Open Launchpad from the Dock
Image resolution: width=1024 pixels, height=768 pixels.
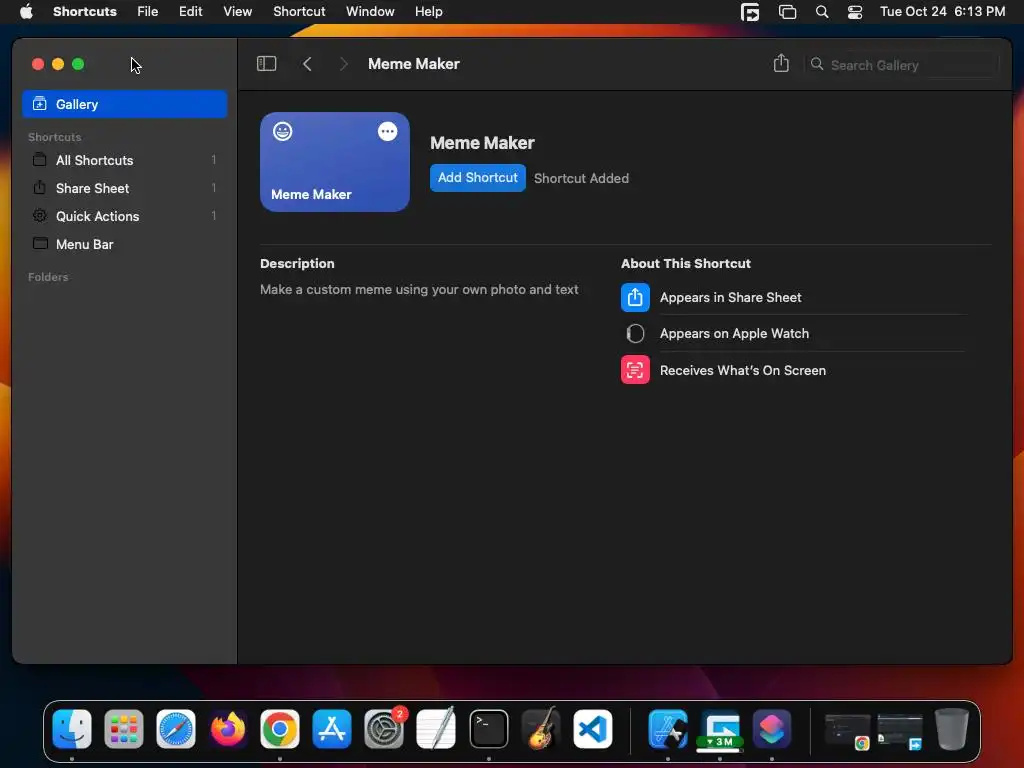(123, 729)
